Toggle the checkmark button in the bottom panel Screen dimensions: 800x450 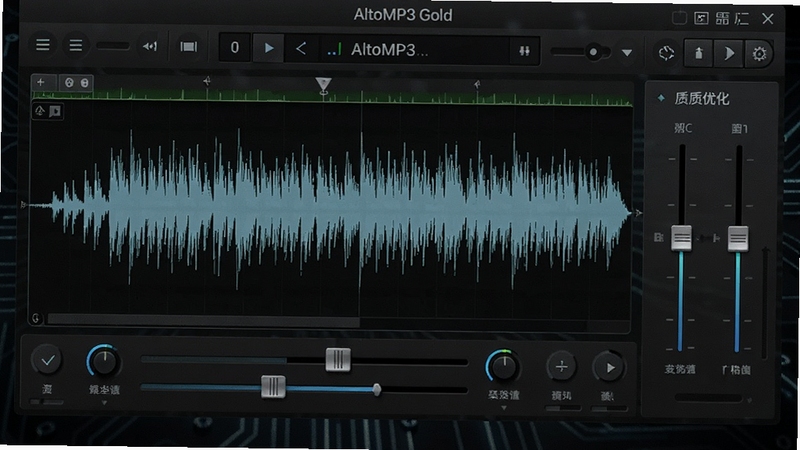[48, 360]
